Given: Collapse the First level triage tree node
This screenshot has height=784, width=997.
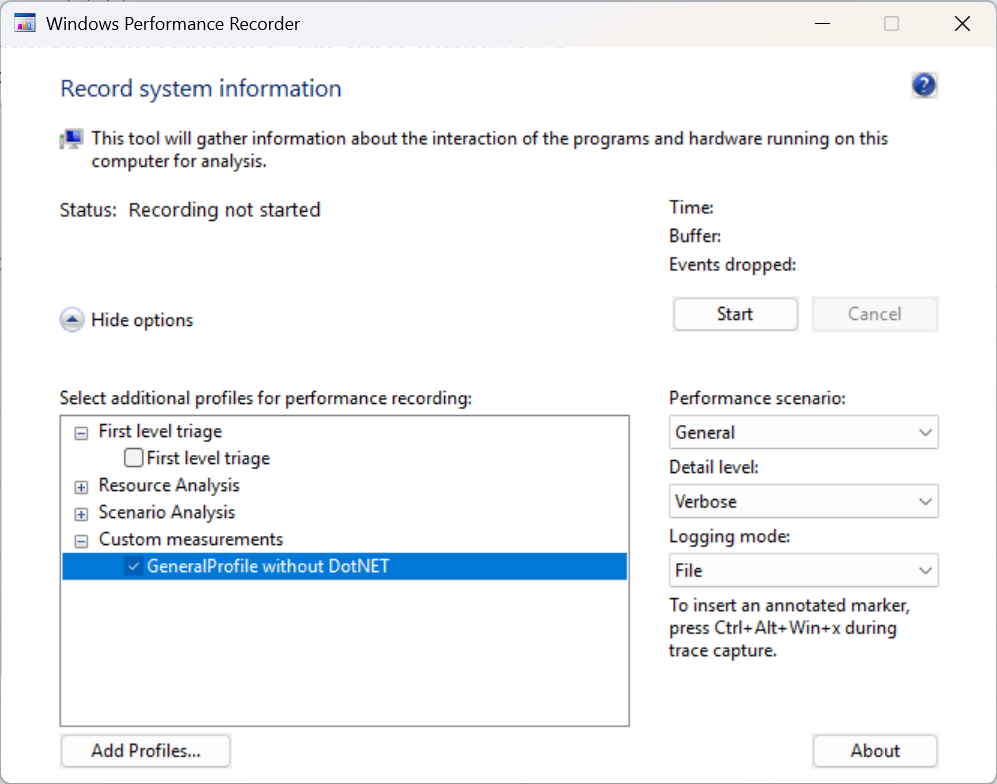Looking at the screenshot, I should (x=80, y=432).
